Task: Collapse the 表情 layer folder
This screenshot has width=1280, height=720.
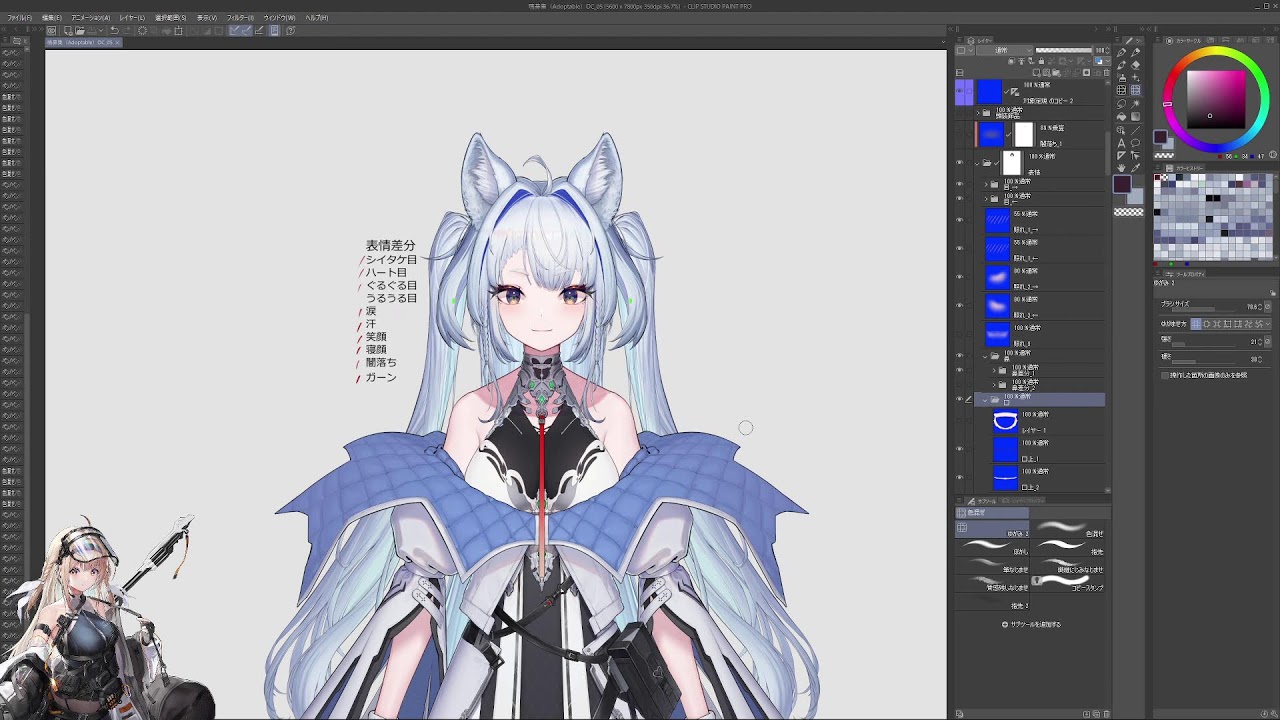Action: point(977,163)
